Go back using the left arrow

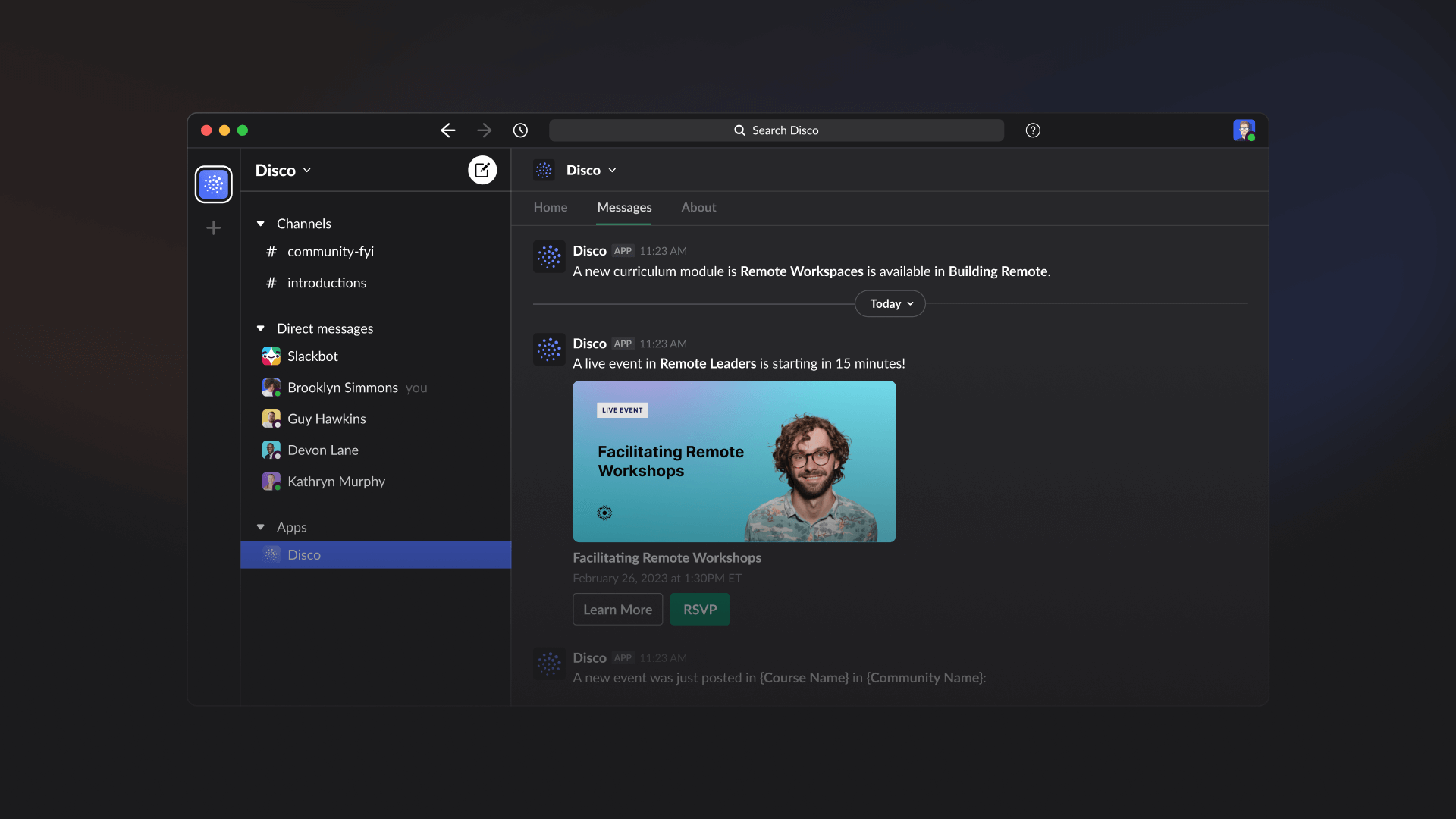(448, 130)
